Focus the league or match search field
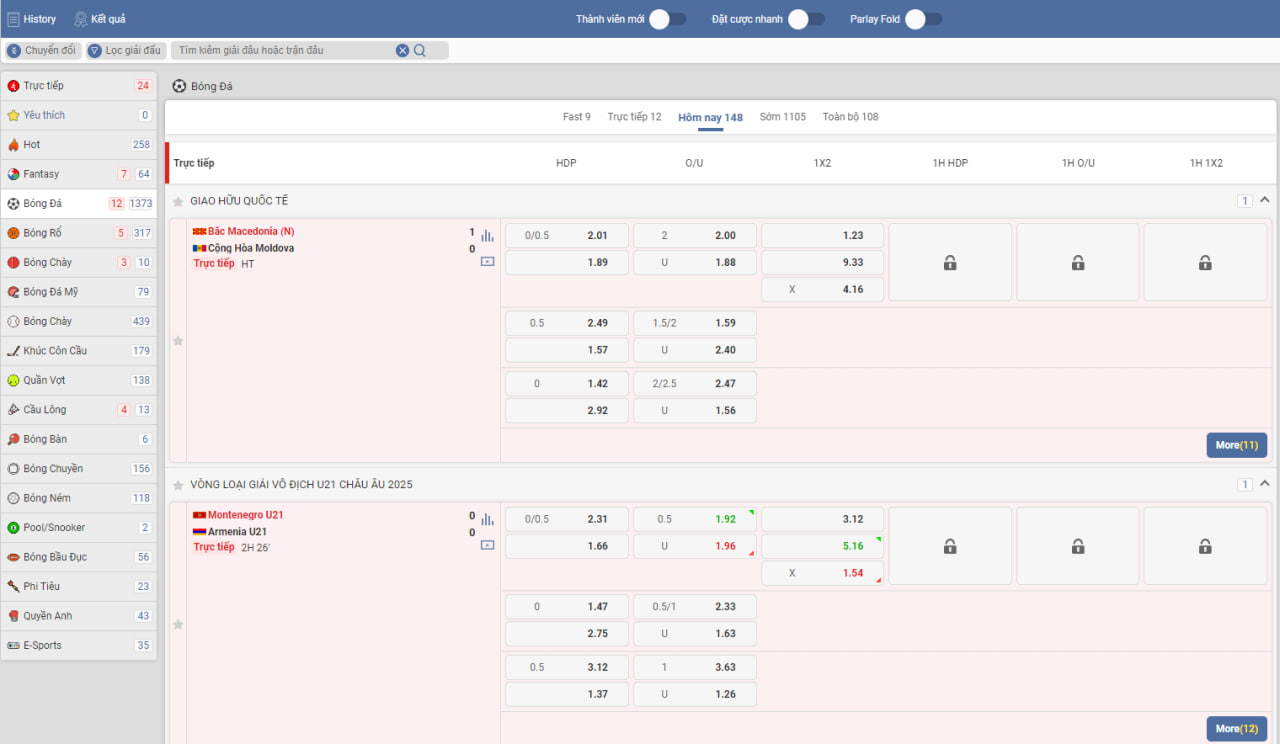This screenshot has width=1280, height=744. (x=285, y=50)
